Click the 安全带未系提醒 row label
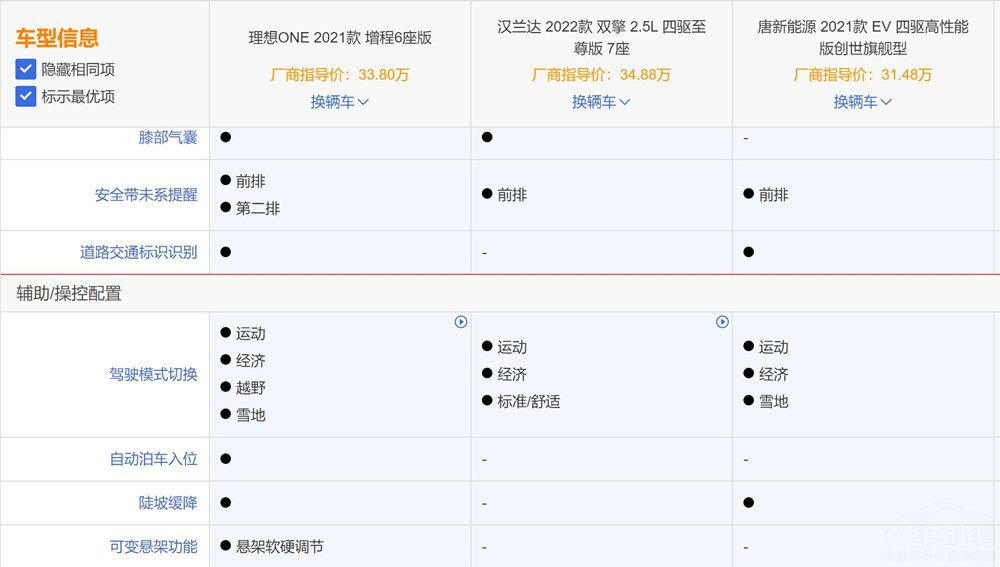 click(x=146, y=195)
